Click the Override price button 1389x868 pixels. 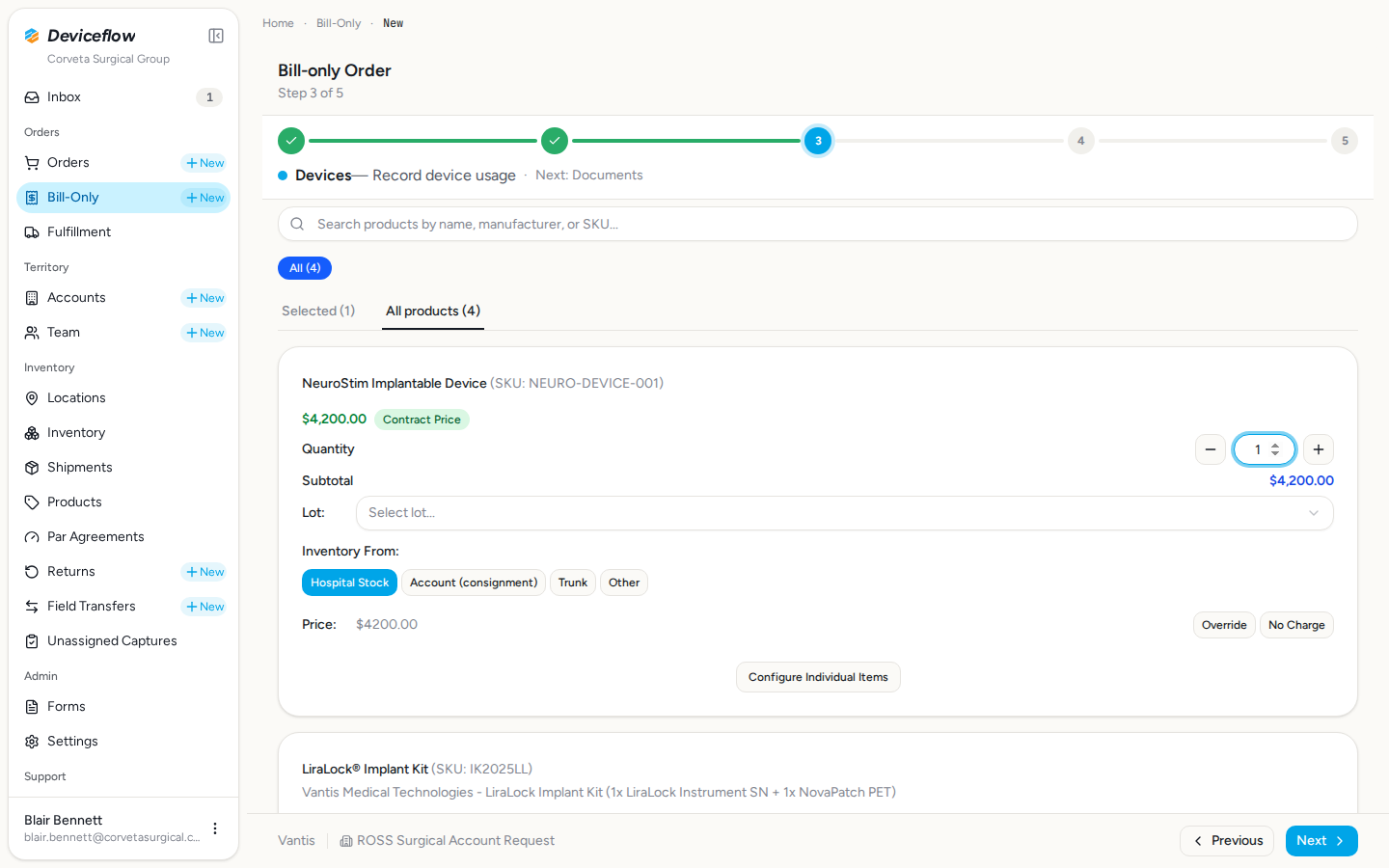(x=1224, y=625)
